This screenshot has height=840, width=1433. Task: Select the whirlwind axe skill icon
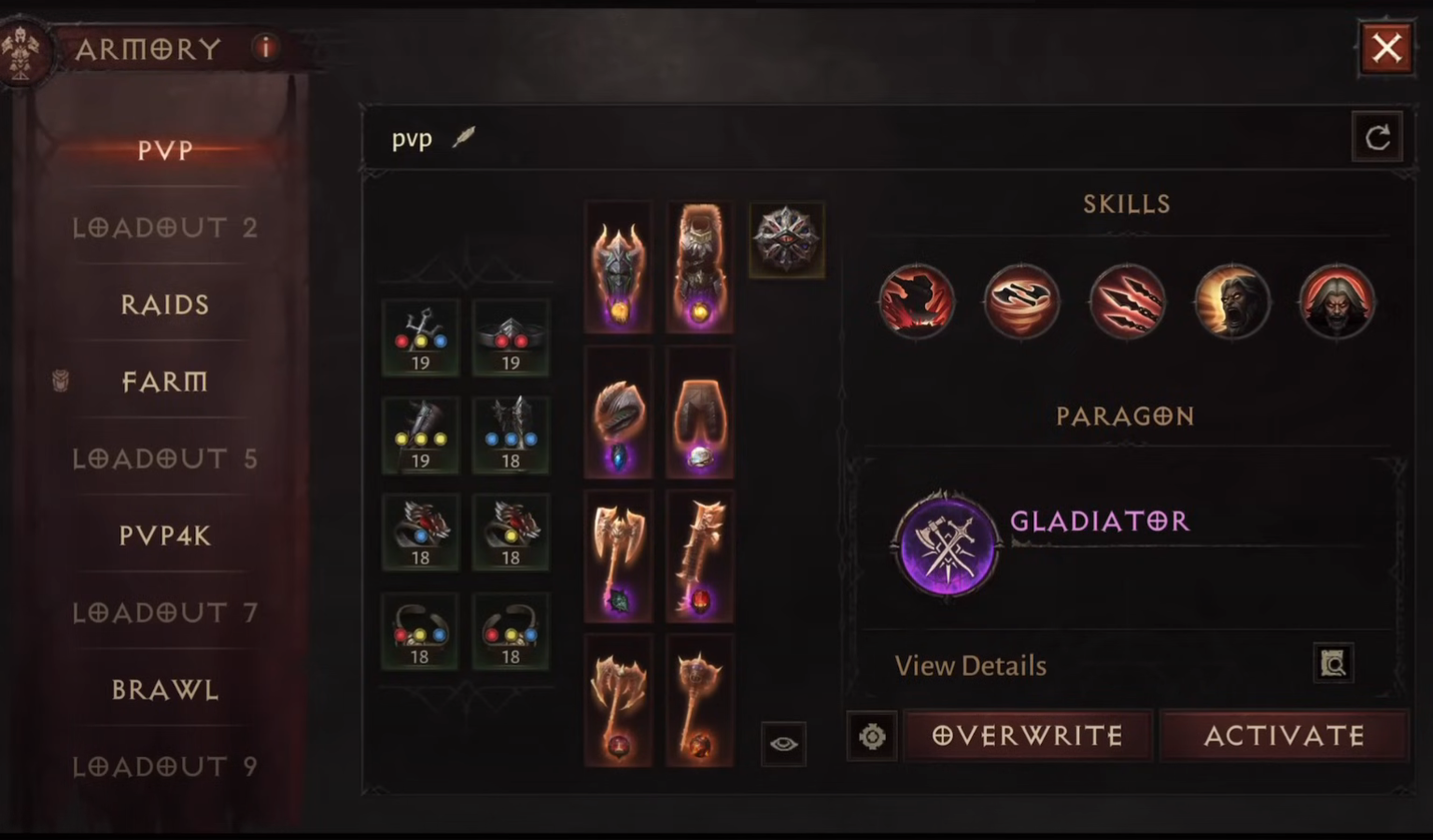tap(1022, 301)
